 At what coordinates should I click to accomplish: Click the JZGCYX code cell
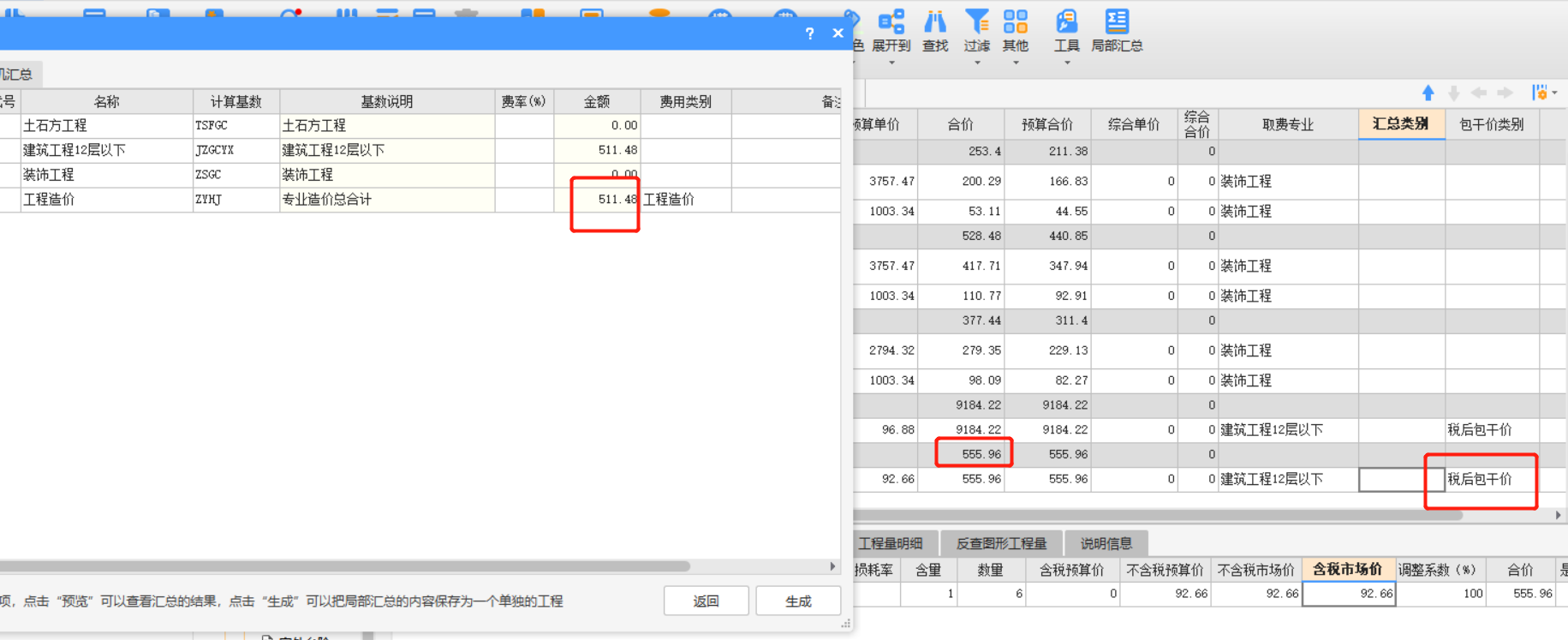pyautogui.click(x=236, y=150)
